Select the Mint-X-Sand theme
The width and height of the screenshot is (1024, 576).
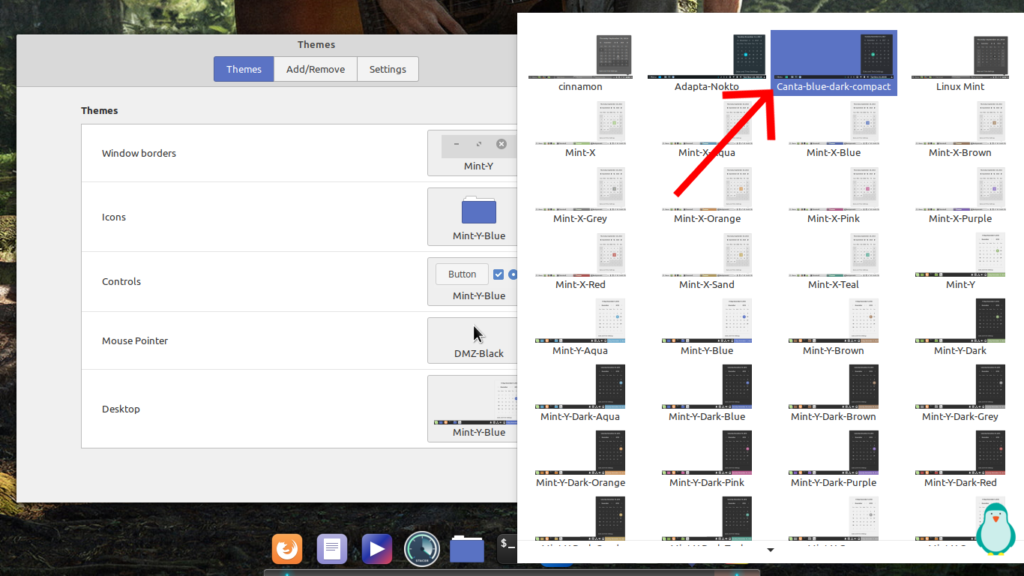coord(707,261)
